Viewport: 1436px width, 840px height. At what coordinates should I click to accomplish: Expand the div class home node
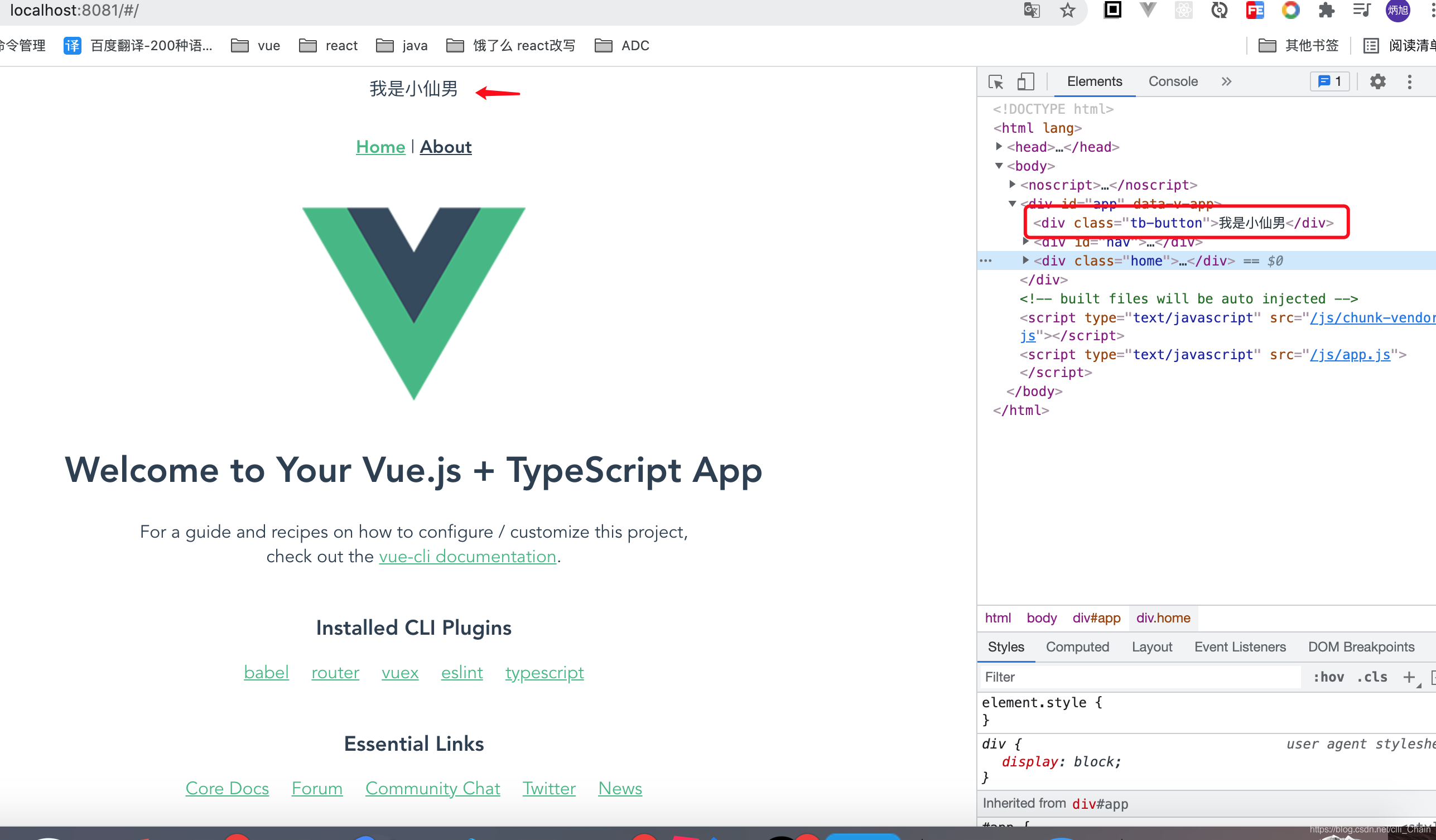coord(1026,260)
